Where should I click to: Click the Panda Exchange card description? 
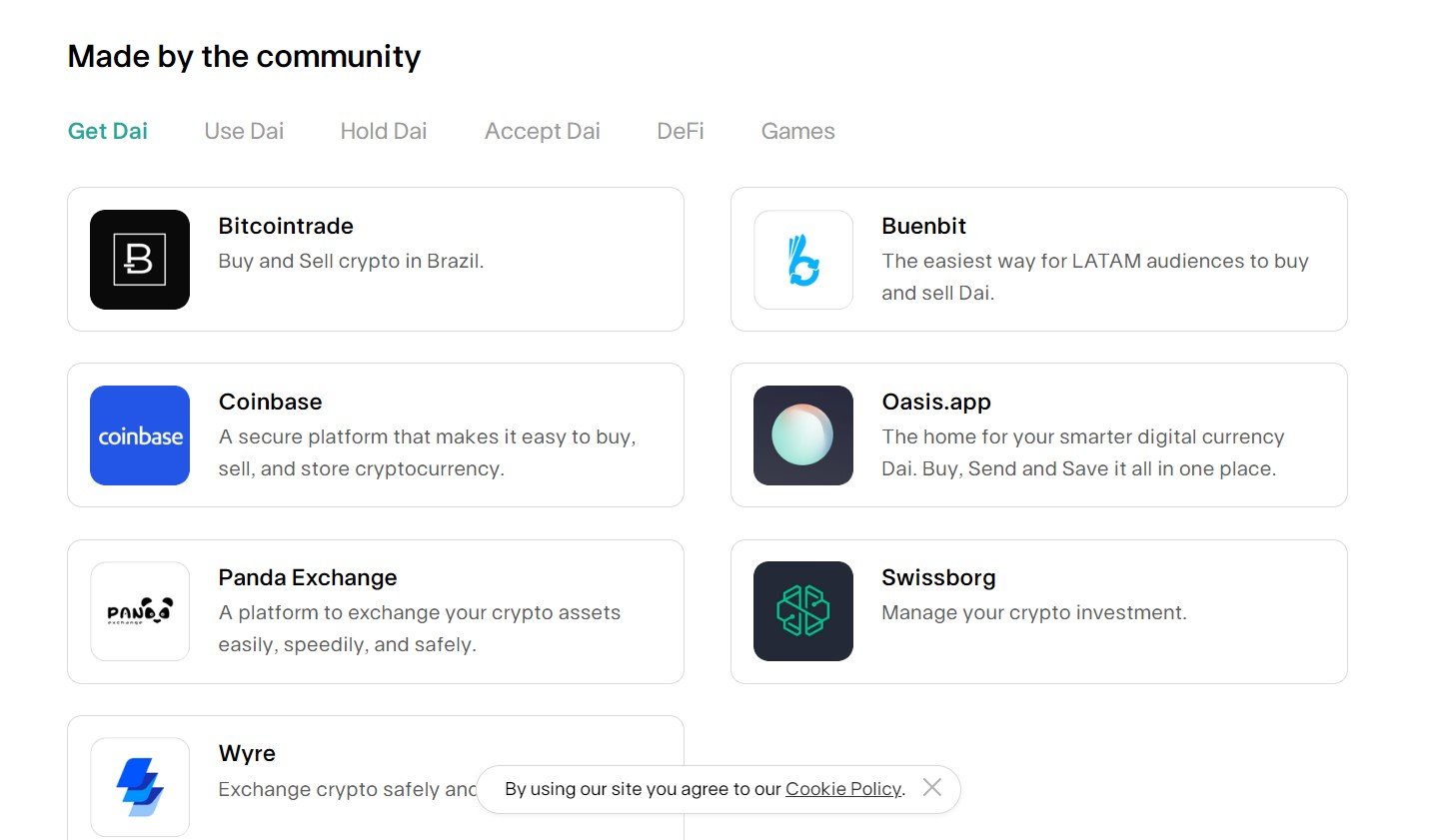pos(420,628)
